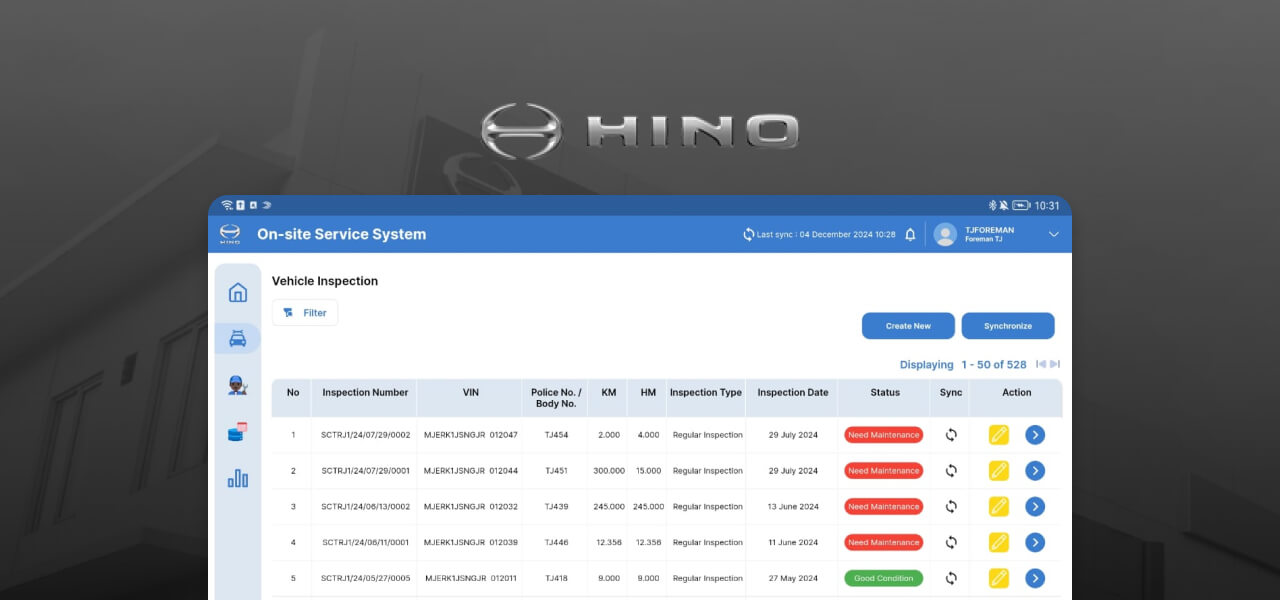Click the notification bell icon
This screenshot has width=1280, height=600.
point(910,235)
